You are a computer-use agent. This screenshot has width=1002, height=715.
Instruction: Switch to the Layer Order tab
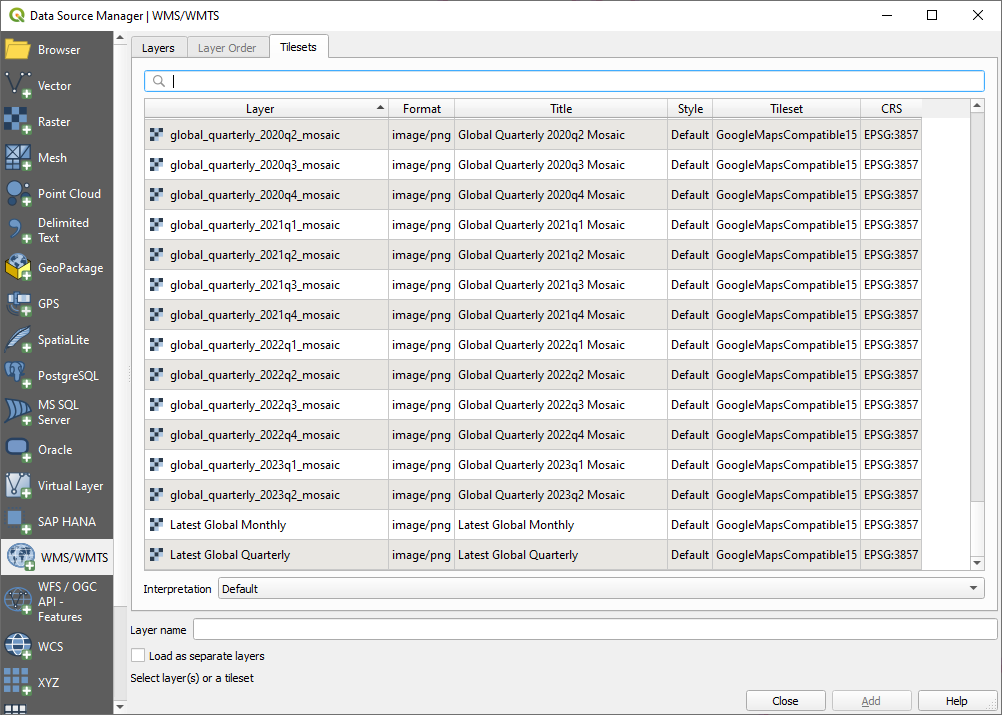pos(227,48)
